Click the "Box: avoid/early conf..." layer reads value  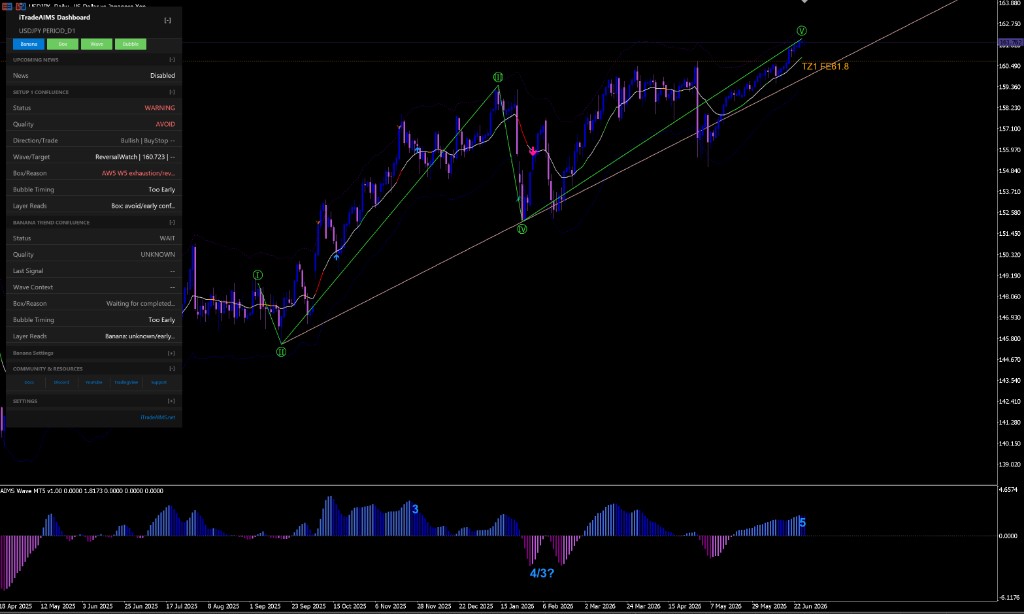(143, 206)
